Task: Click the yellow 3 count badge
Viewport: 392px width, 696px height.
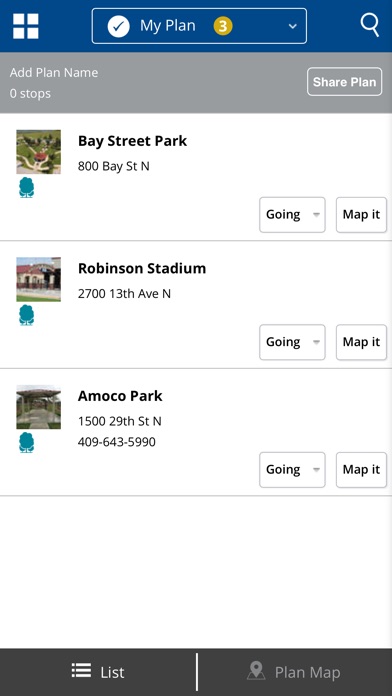Action: [x=223, y=26]
